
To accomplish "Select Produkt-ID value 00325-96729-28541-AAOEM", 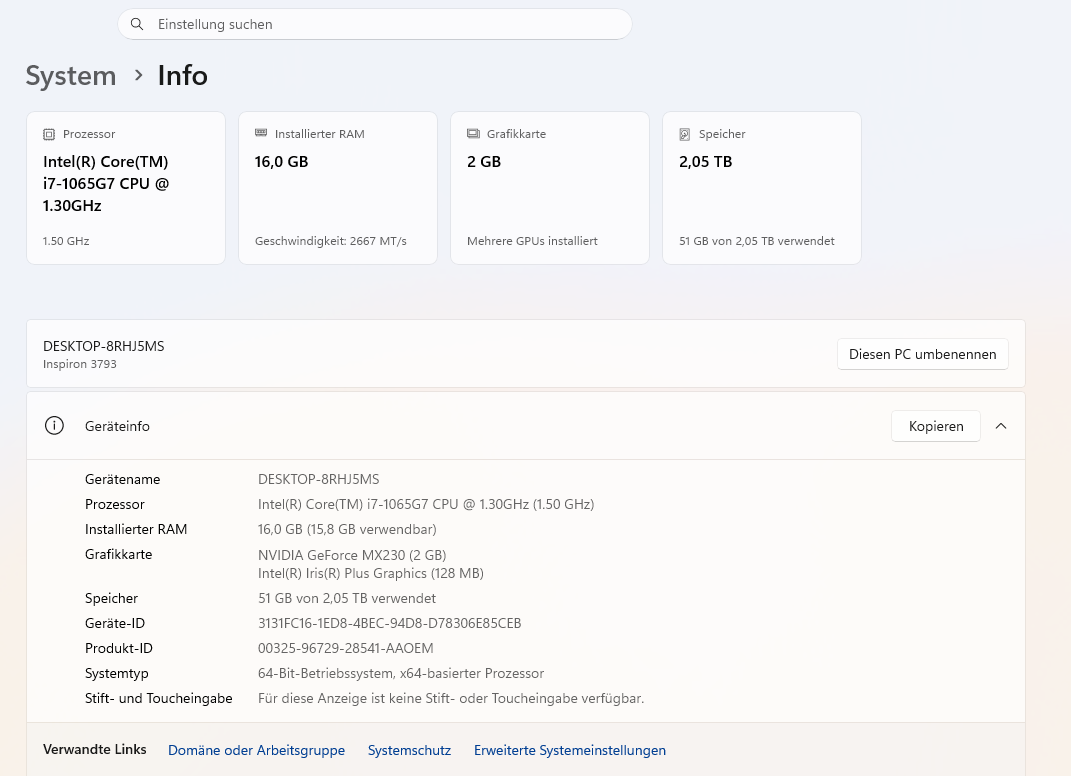I will tap(346, 648).
